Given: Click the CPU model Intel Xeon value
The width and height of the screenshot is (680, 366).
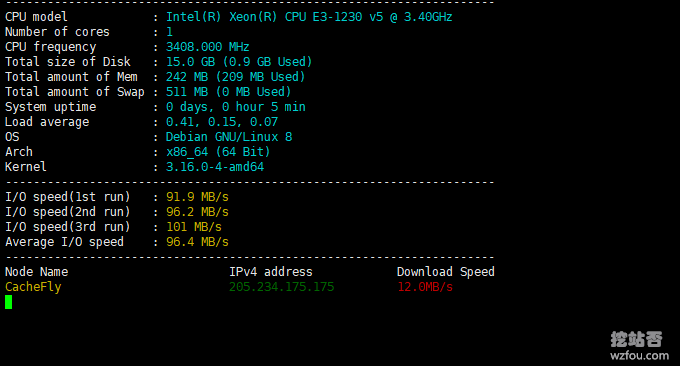Looking at the screenshot, I should (309, 17).
